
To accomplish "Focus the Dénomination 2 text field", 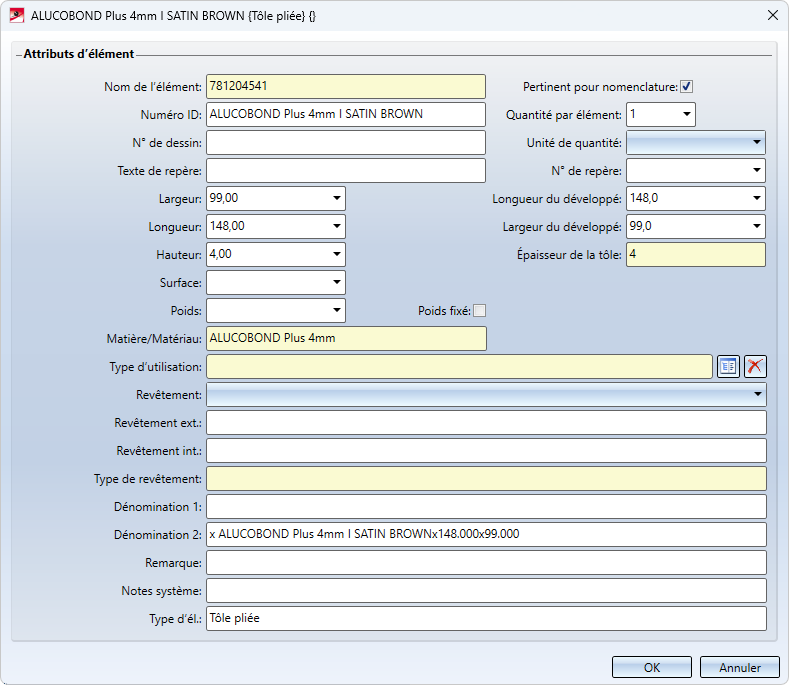I will click(x=485, y=535).
